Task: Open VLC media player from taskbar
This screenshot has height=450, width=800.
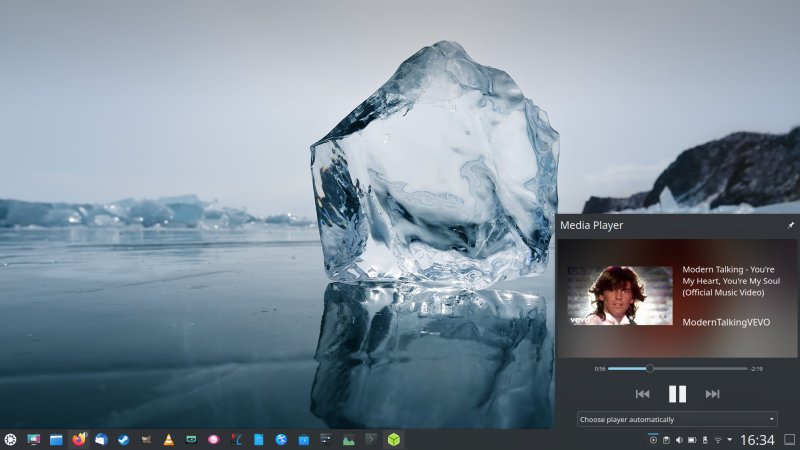Action: point(168,439)
